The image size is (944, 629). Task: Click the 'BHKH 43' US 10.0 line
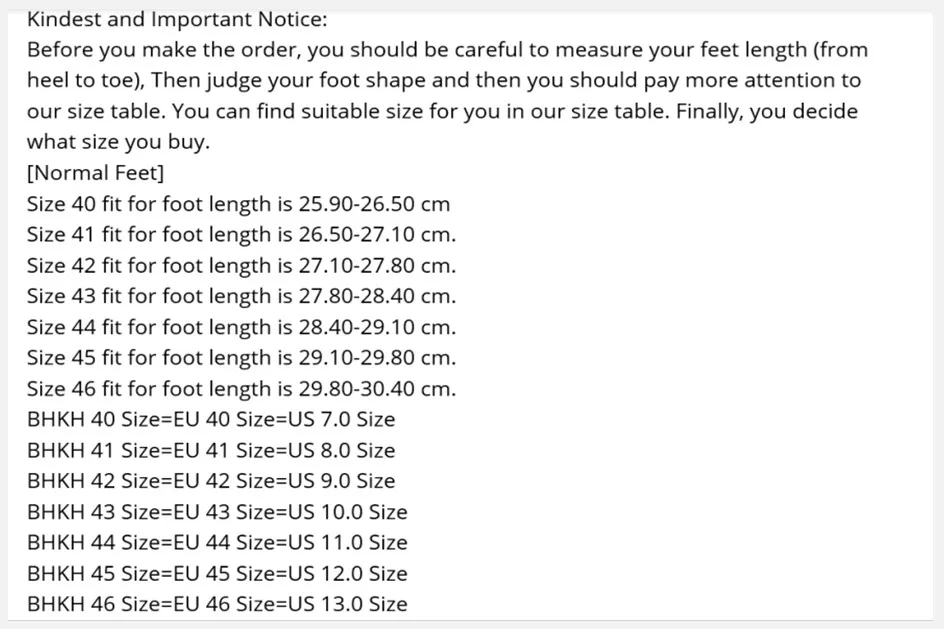[x=217, y=512]
